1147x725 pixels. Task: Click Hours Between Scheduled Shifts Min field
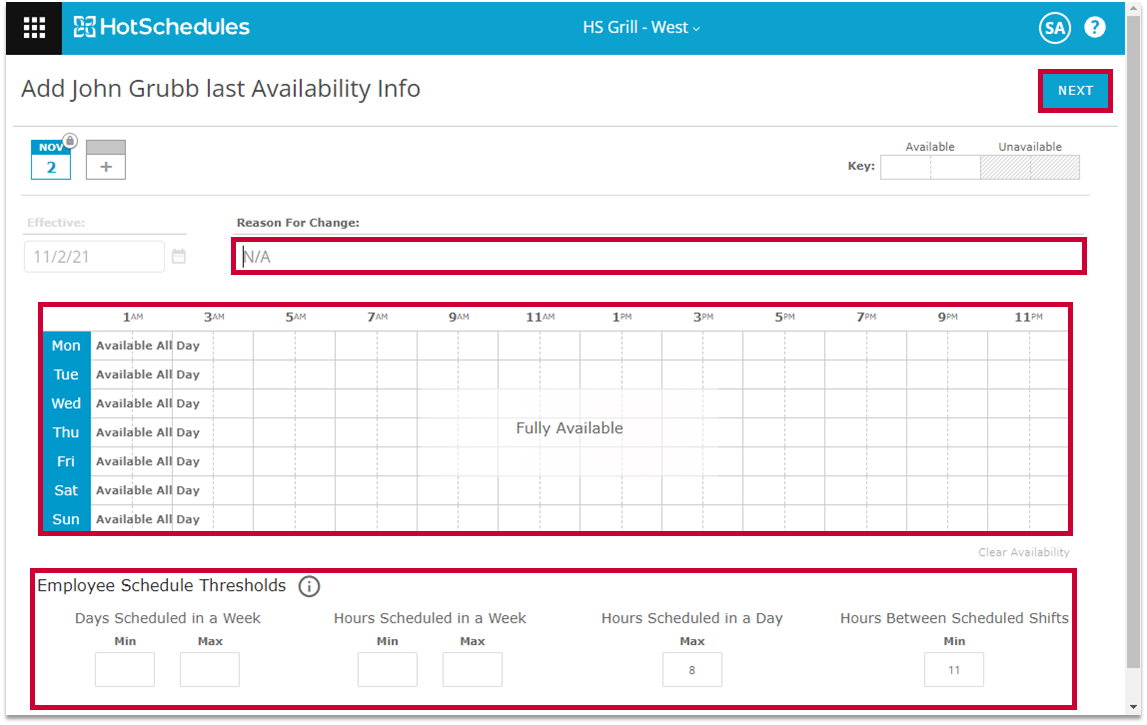click(x=954, y=670)
